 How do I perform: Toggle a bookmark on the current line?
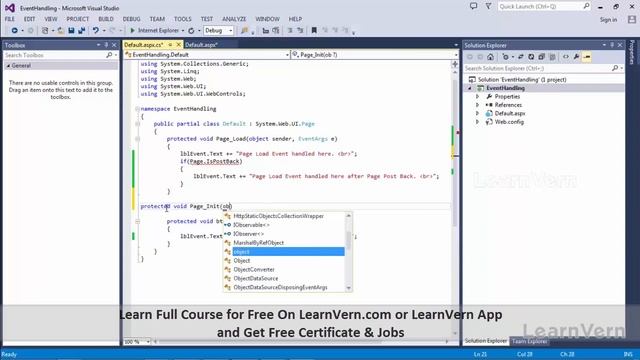pos(314,31)
